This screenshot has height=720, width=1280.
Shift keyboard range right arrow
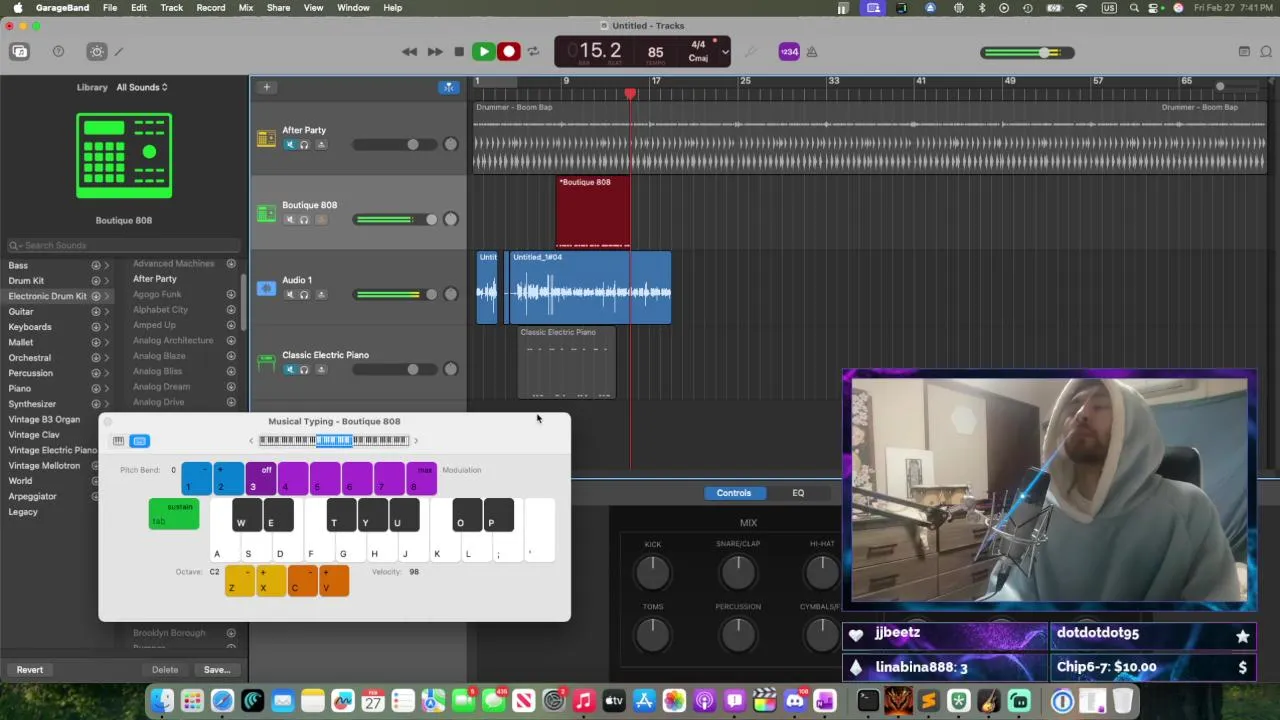(416, 441)
